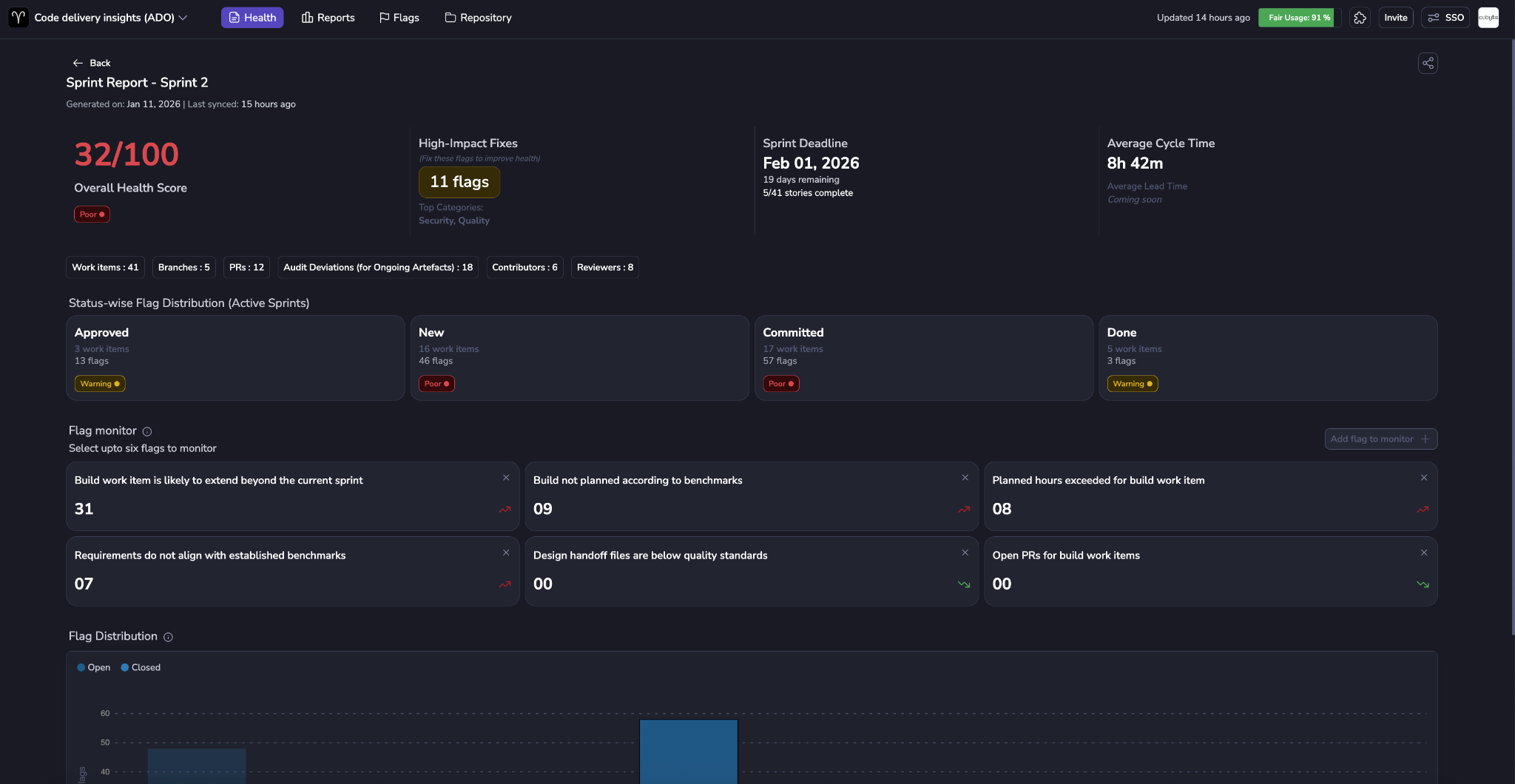Click the Flag monitor info icon
The width and height of the screenshot is (1515, 784).
click(147, 432)
